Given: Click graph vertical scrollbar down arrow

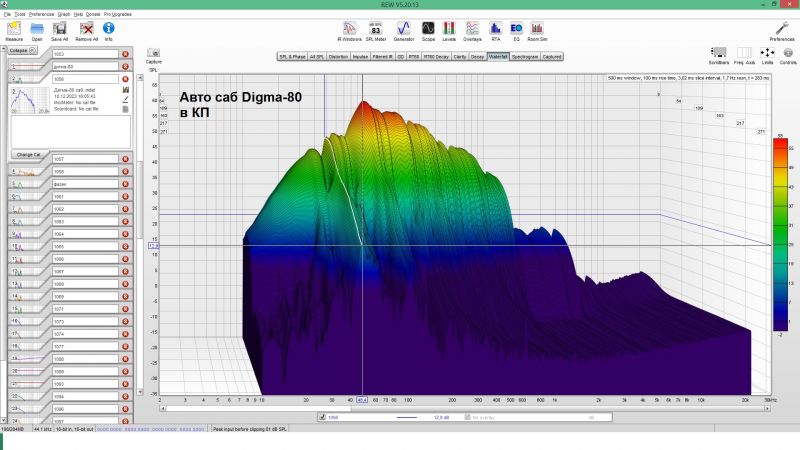Looking at the screenshot, I should (140, 392).
